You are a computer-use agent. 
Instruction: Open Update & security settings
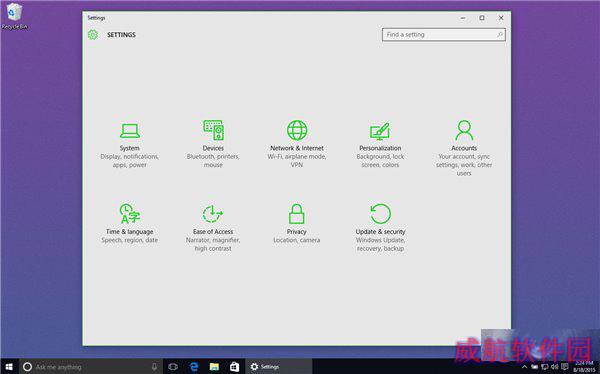click(380, 227)
